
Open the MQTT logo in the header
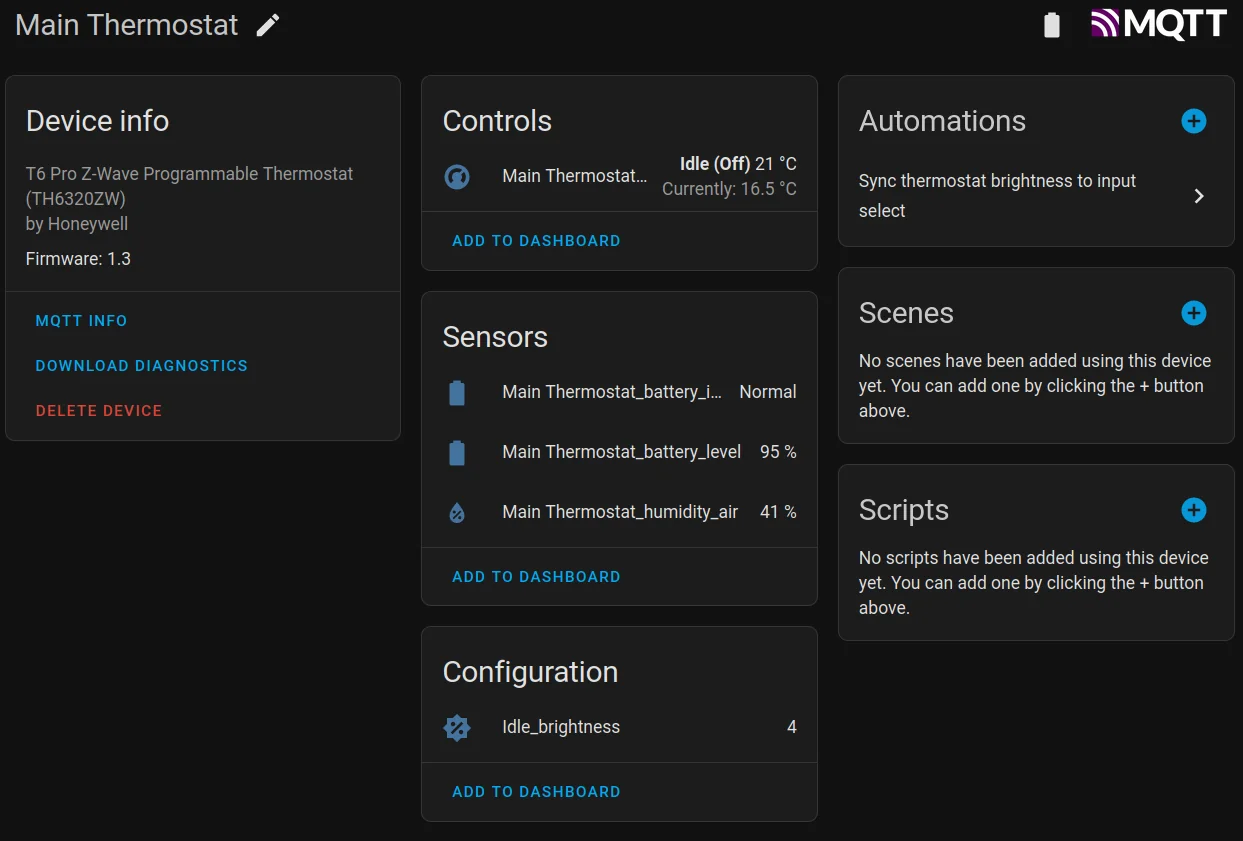pos(1158,23)
